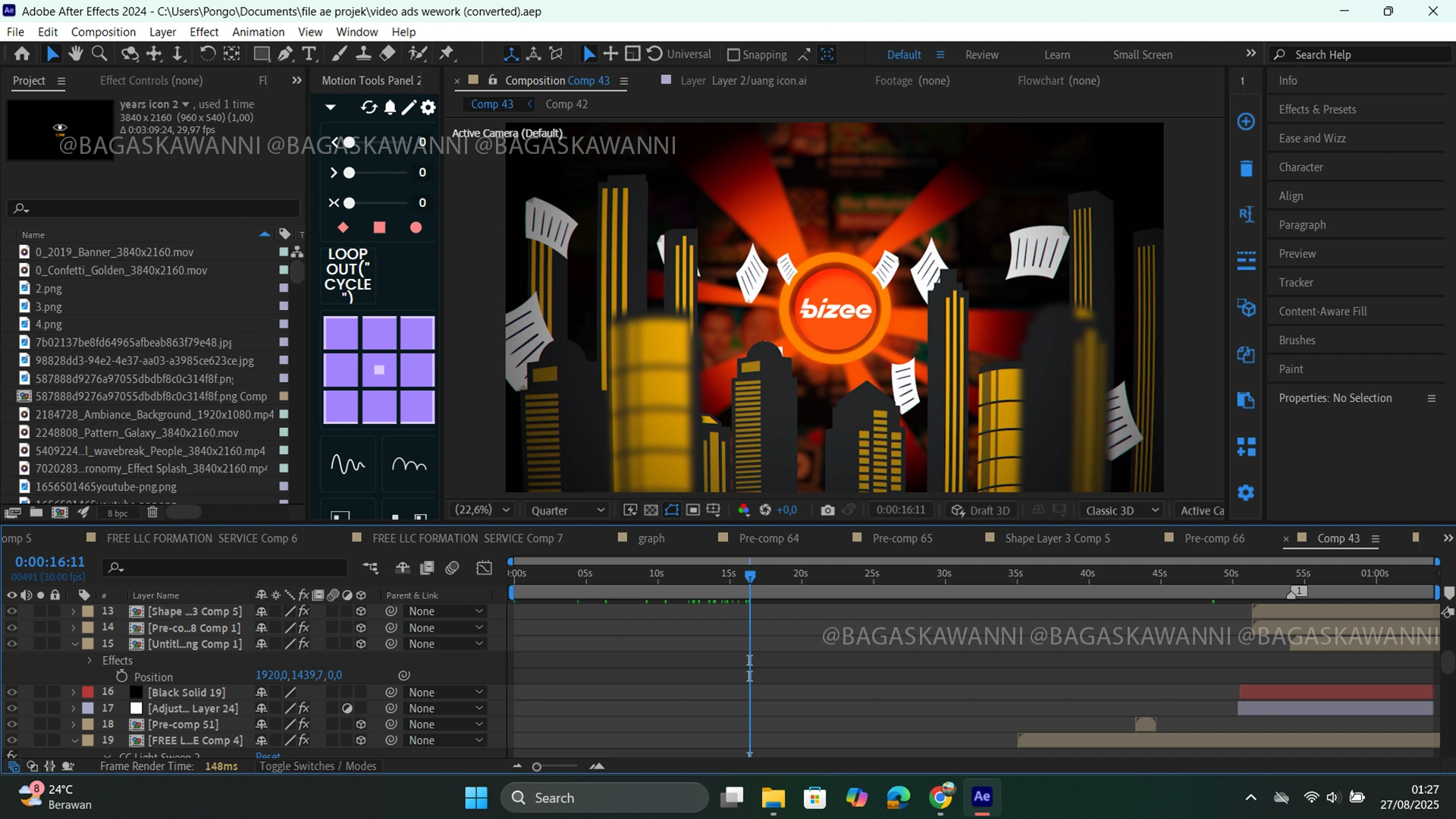1456x819 pixels.
Task: Open the Effect Controls tab
Action: [x=151, y=80]
